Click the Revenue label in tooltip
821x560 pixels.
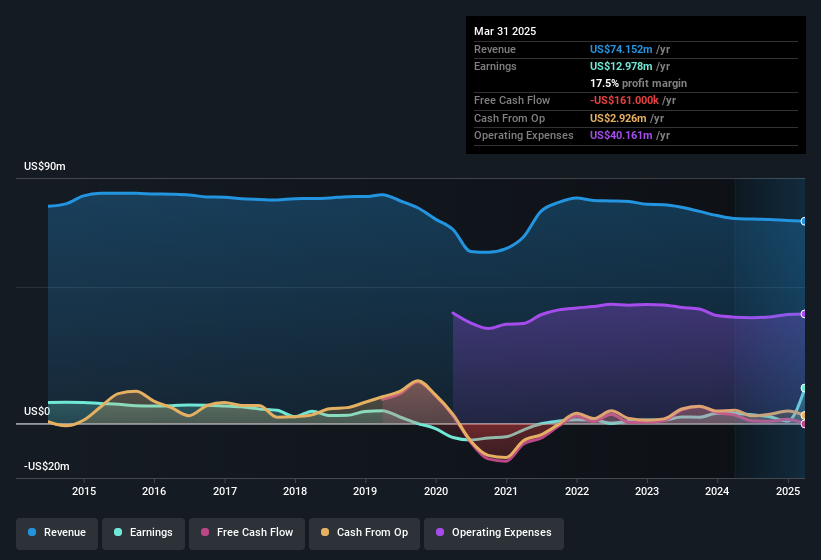click(495, 49)
